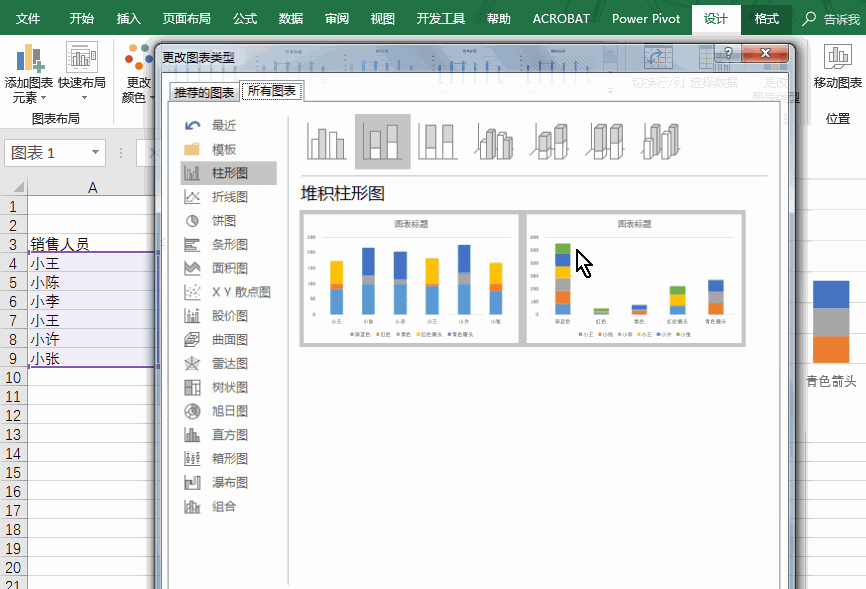Open 视图 ribbon tab
The width and height of the screenshot is (866, 589).
tap(383, 18)
